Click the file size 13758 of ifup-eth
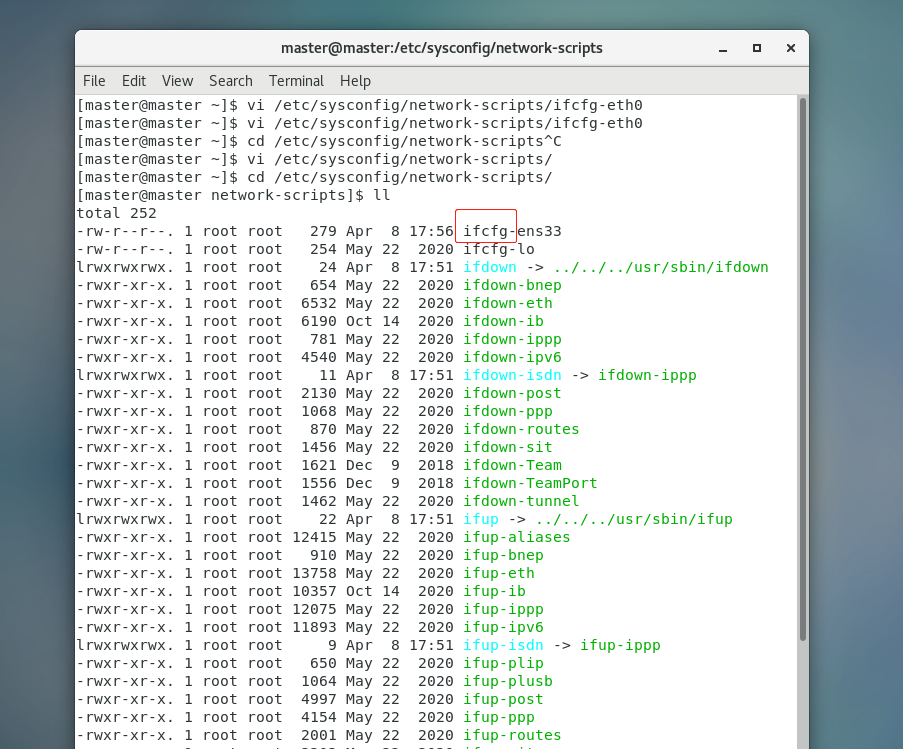903x749 pixels. (314, 573)
